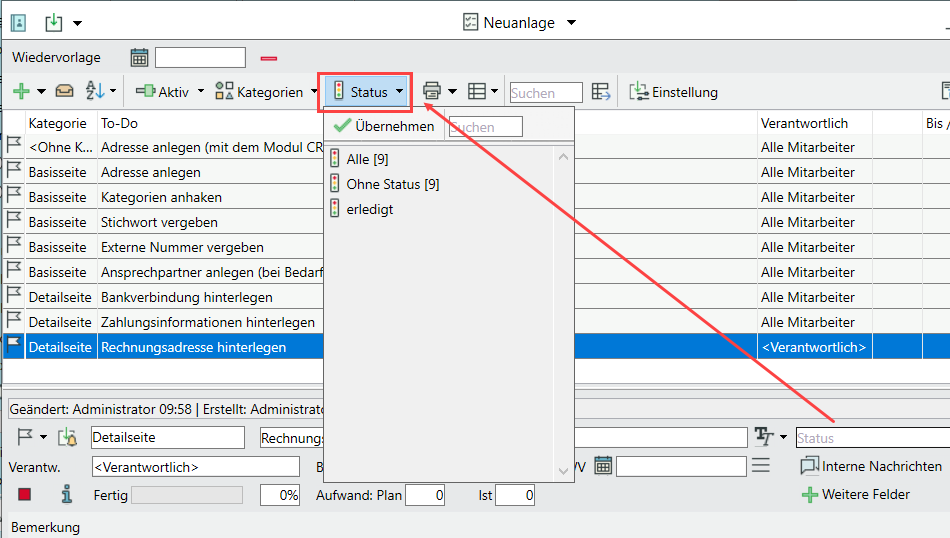This screenshot has width=950, height=538.
Task: Open the Neuanlage dropdown at top
Action: pos(520,22)
